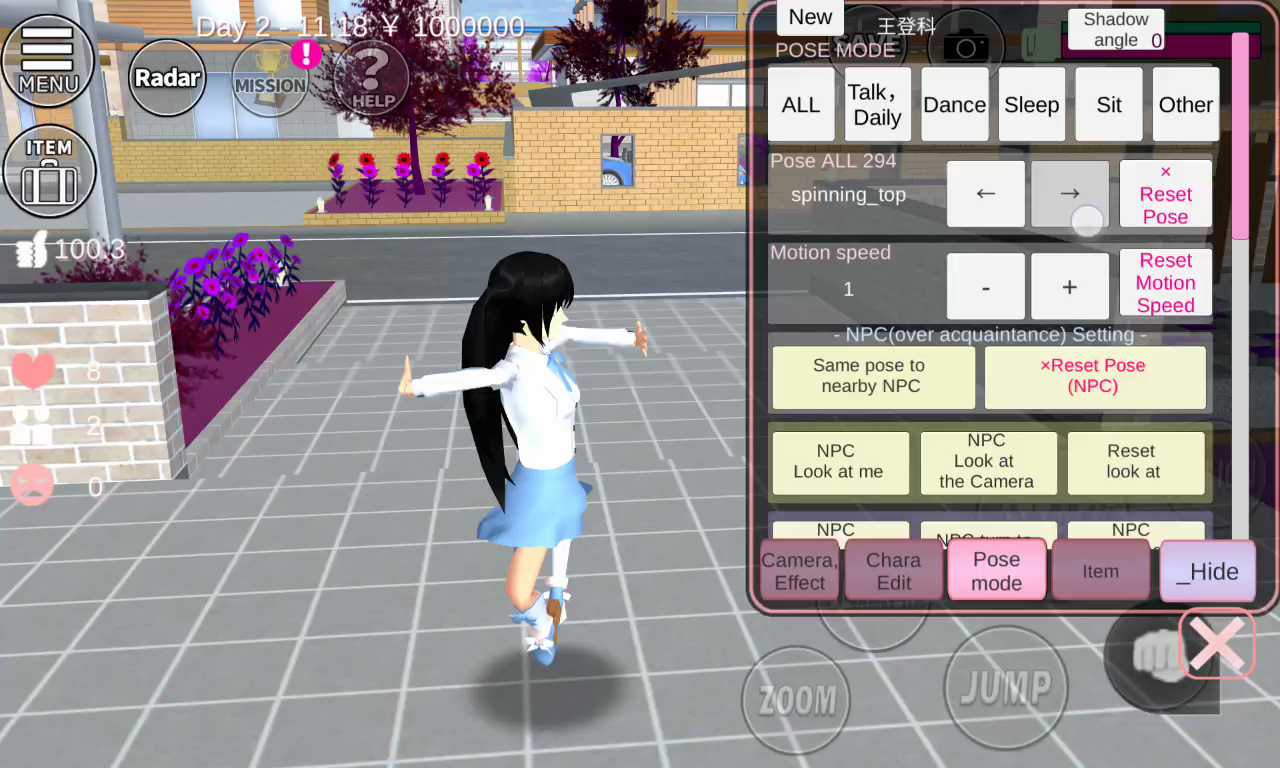Decrease motion speed with minus button
This screenshot has height=768, width=1280.
985,287
